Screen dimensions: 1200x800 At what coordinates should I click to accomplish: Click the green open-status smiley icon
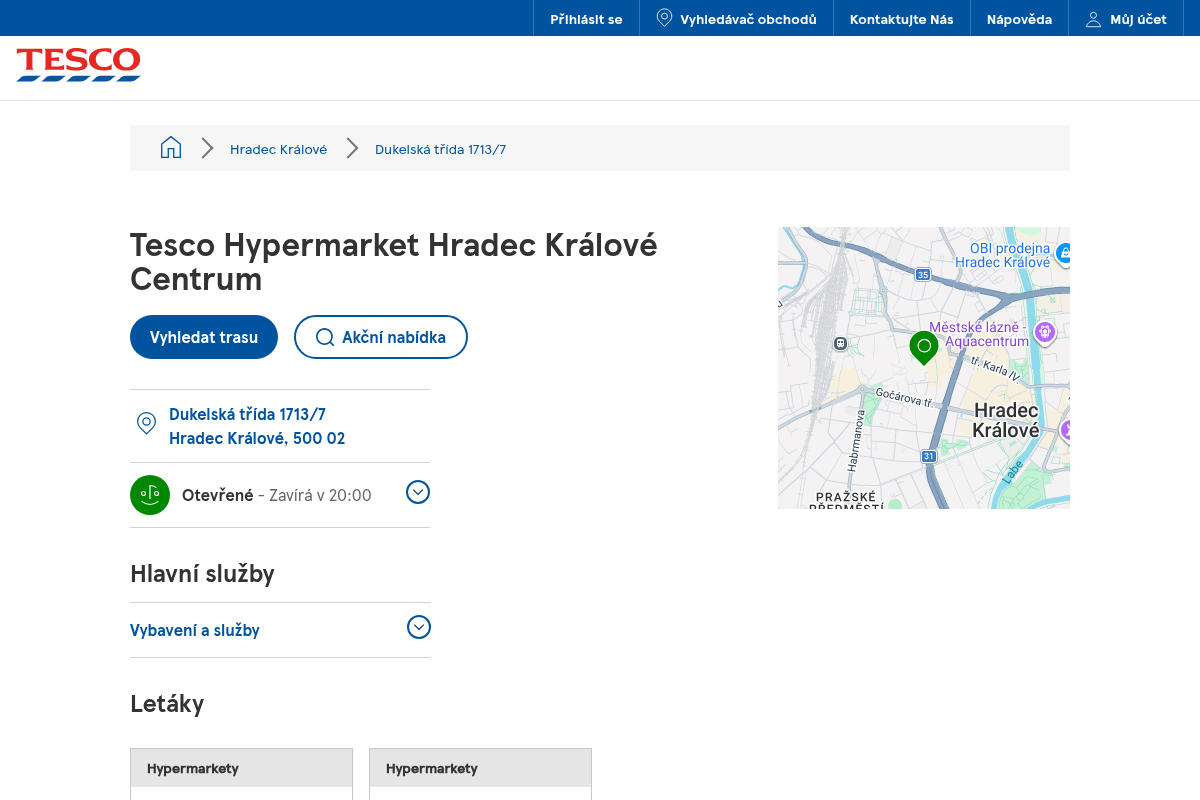150,495
